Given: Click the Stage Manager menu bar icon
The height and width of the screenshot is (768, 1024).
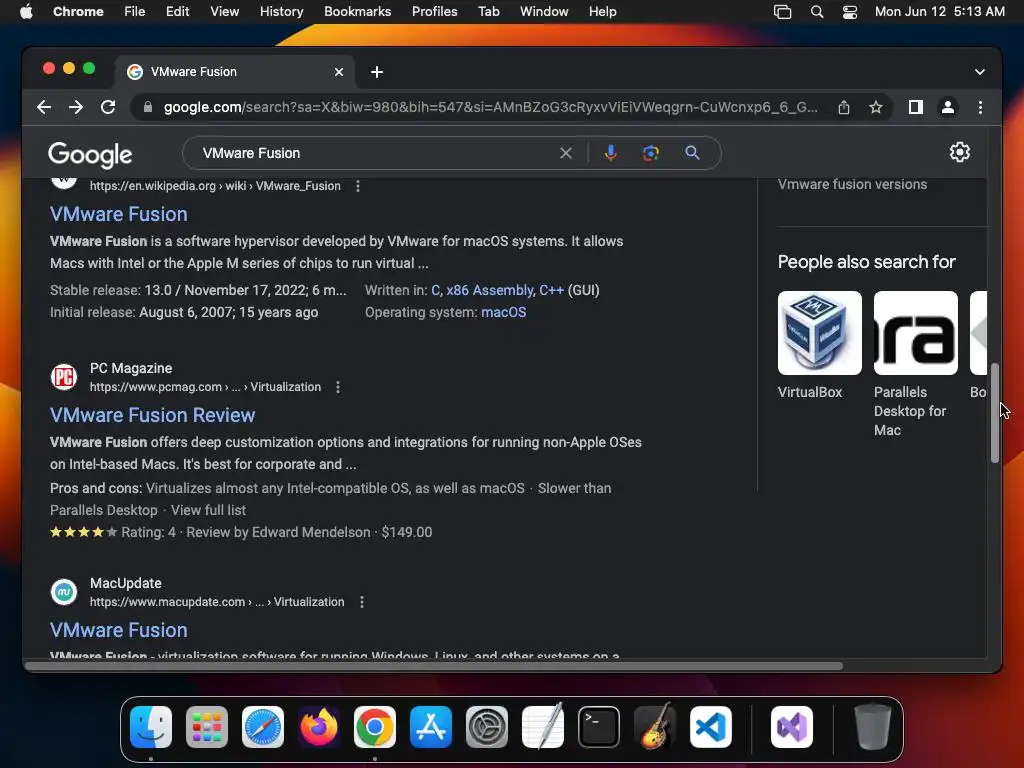Looking at the screenshot, I should pos(782,12).
